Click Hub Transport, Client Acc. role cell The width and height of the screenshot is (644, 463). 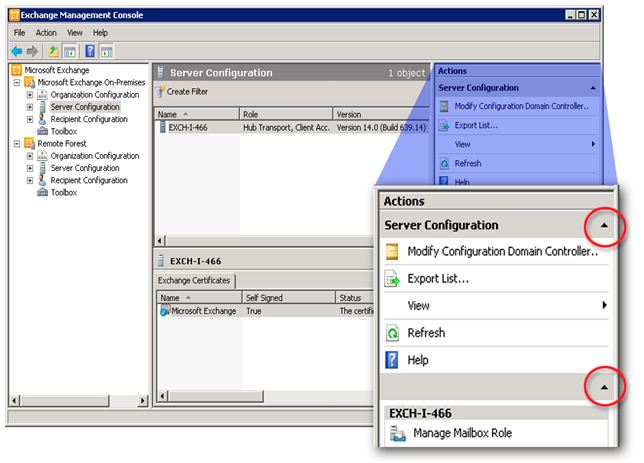click(286, 128)
